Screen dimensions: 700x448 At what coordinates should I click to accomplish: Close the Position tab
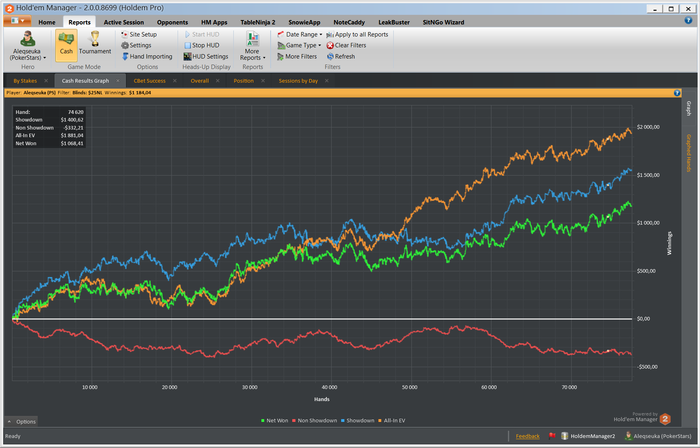263,81
